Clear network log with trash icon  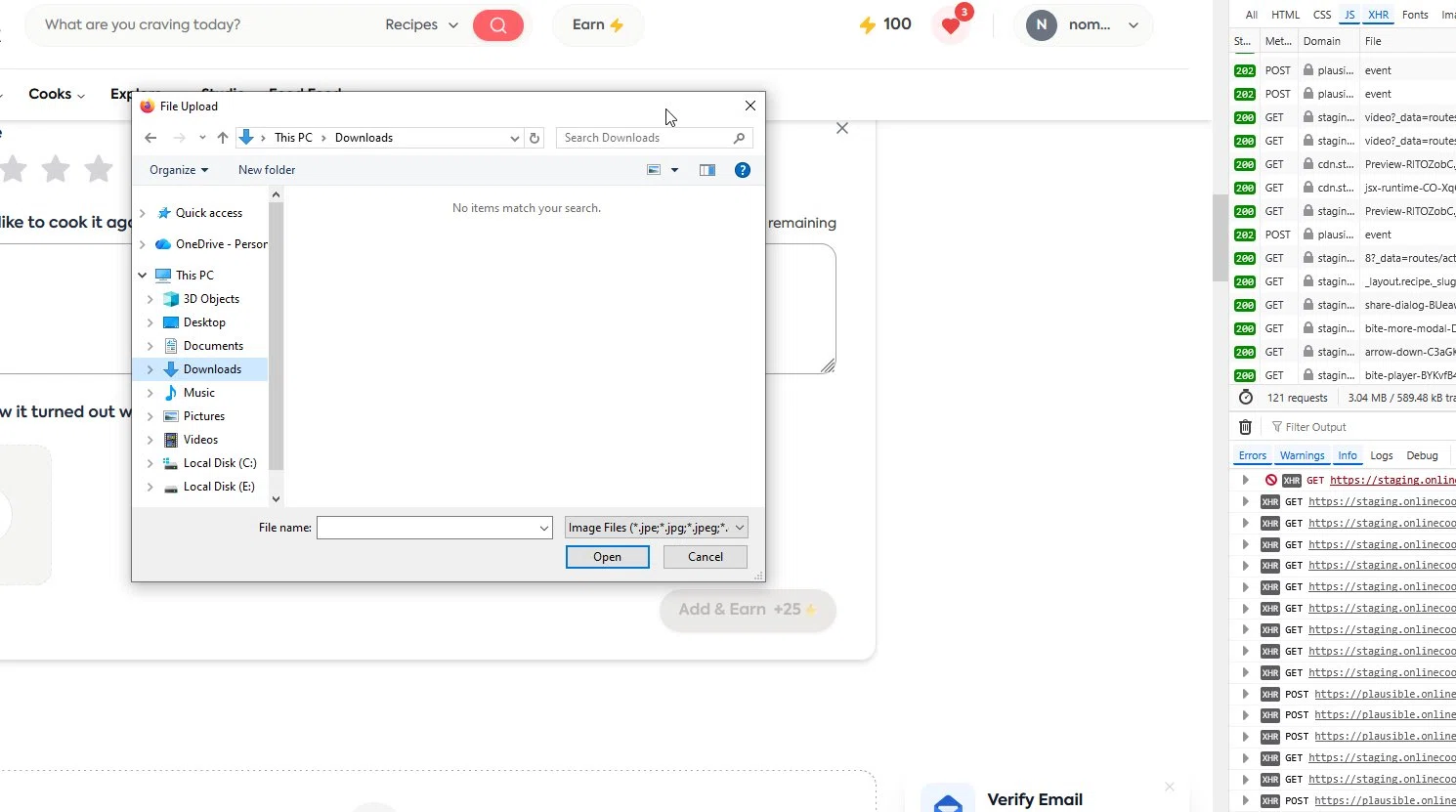pyautogui.click(x=1245, y=427)
